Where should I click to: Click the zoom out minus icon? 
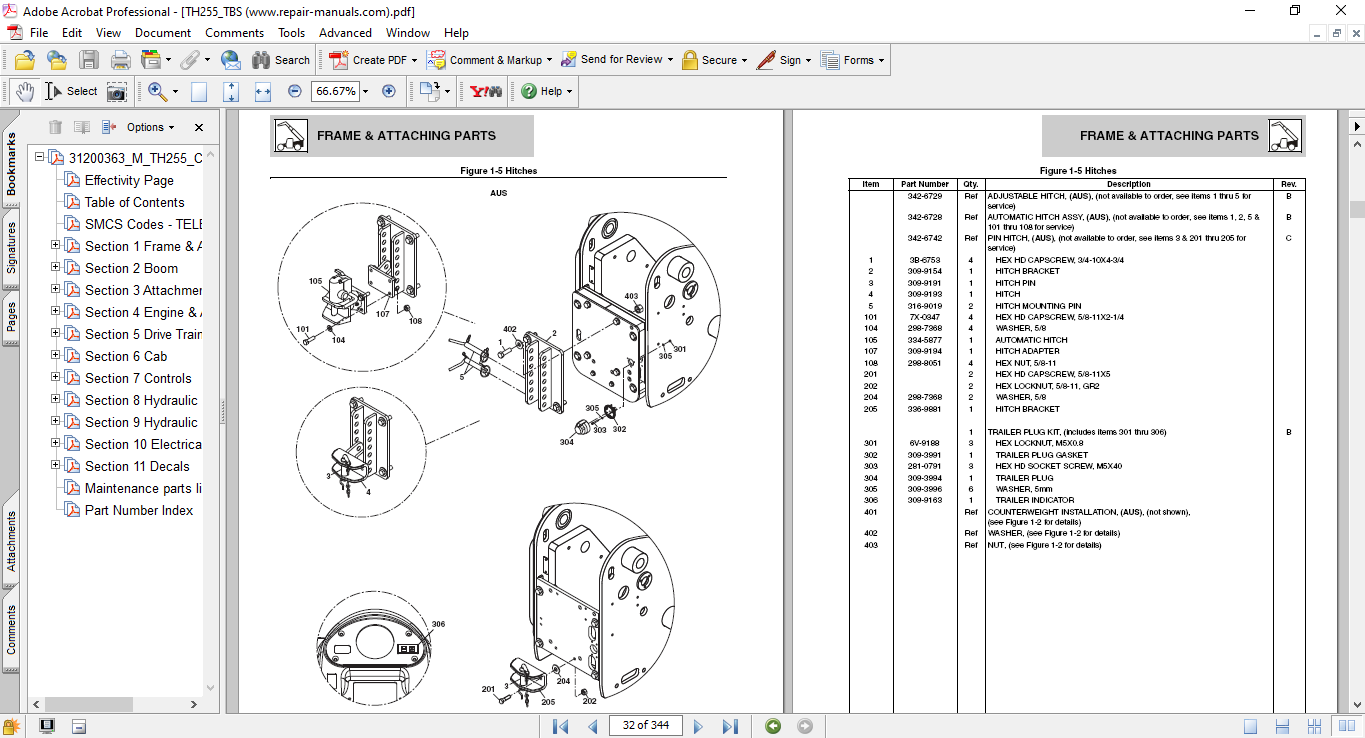tap(294, 91)
